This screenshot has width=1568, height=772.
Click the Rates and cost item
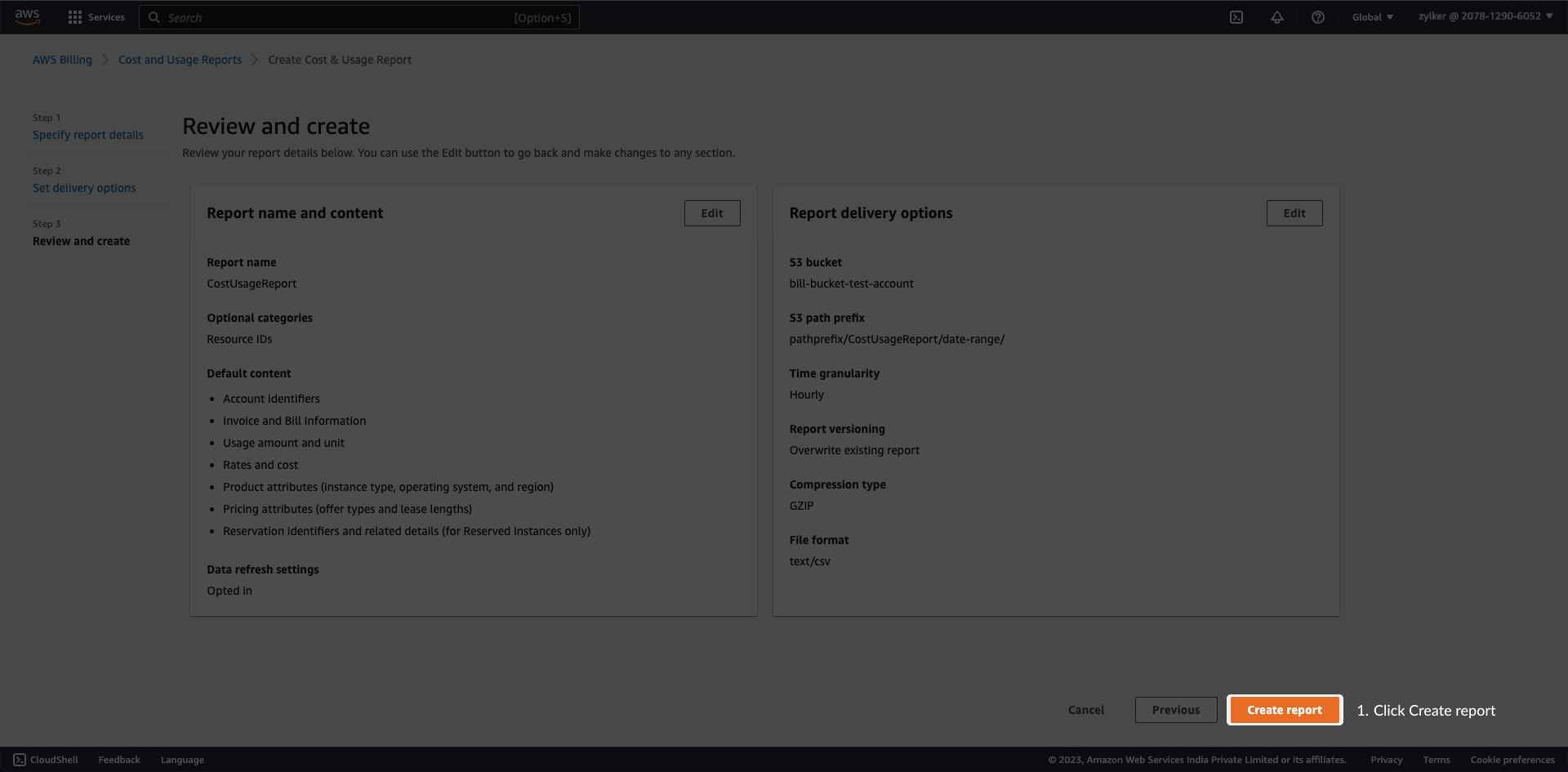261,465
